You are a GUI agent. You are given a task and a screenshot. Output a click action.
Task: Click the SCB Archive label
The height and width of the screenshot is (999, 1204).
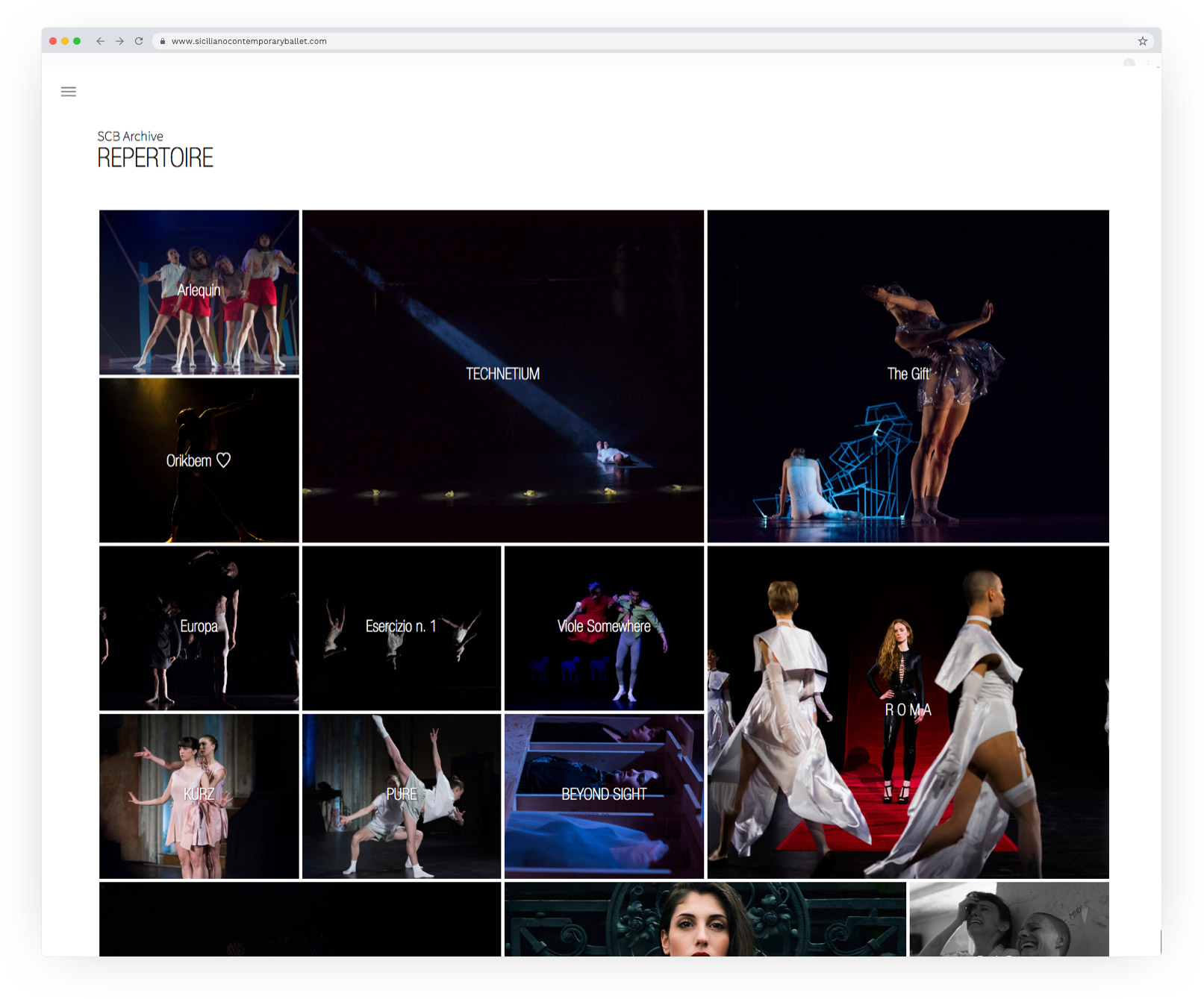point(130,136)
